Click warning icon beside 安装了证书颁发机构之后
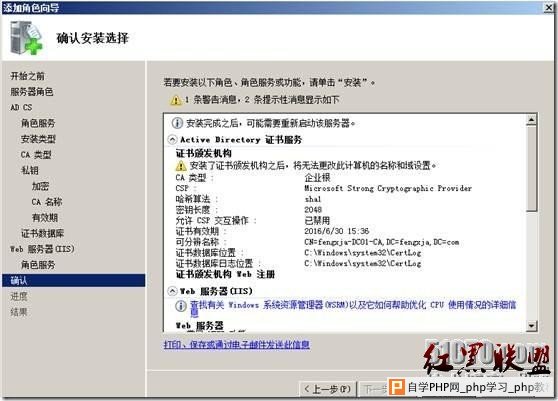Viewport: 558px width, 401px height. click(181, 165)
